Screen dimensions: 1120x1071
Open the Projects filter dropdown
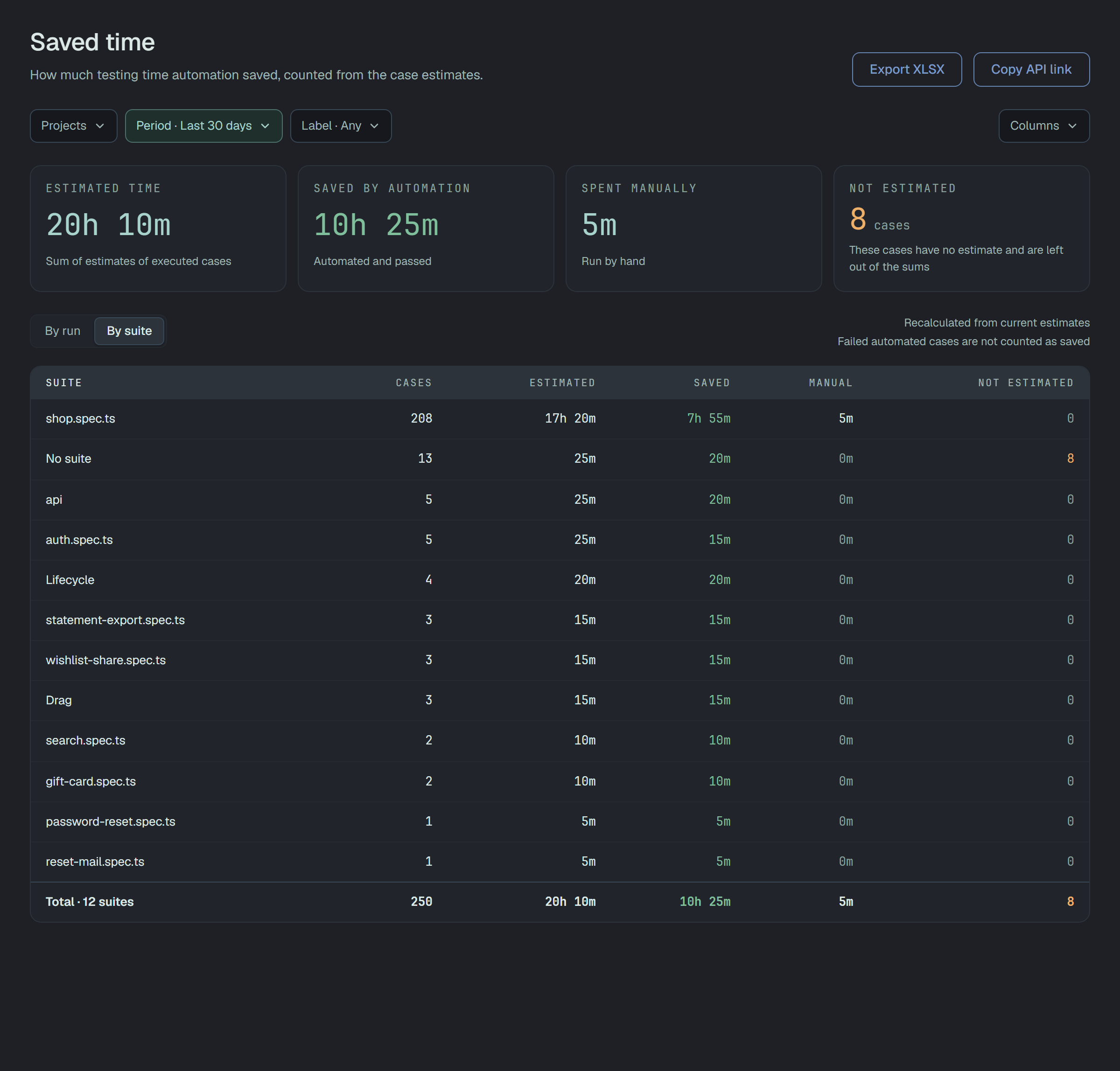click(73, 125)
